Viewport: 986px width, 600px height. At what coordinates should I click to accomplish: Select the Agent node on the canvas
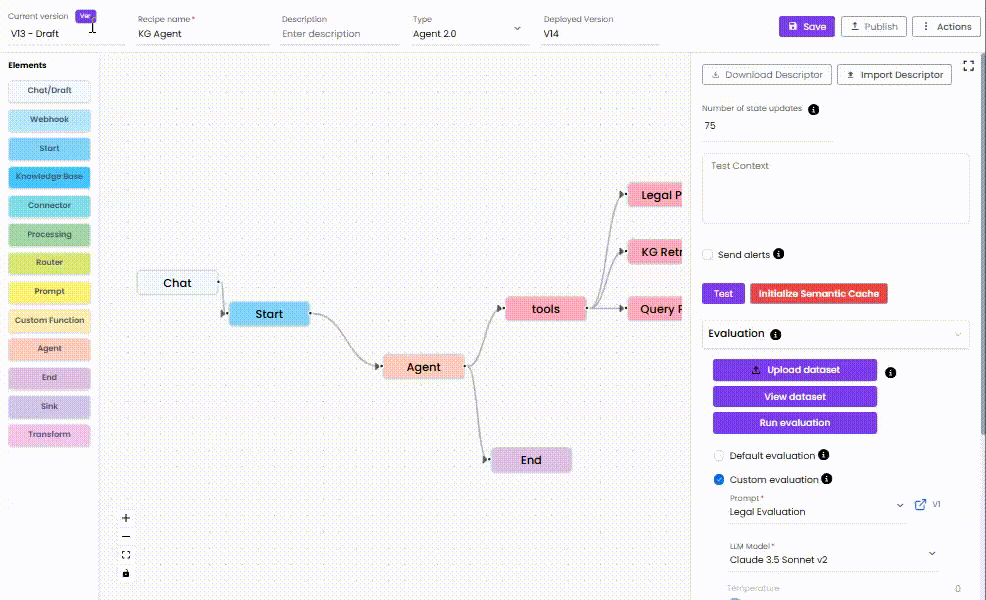(x=422, y=366)
